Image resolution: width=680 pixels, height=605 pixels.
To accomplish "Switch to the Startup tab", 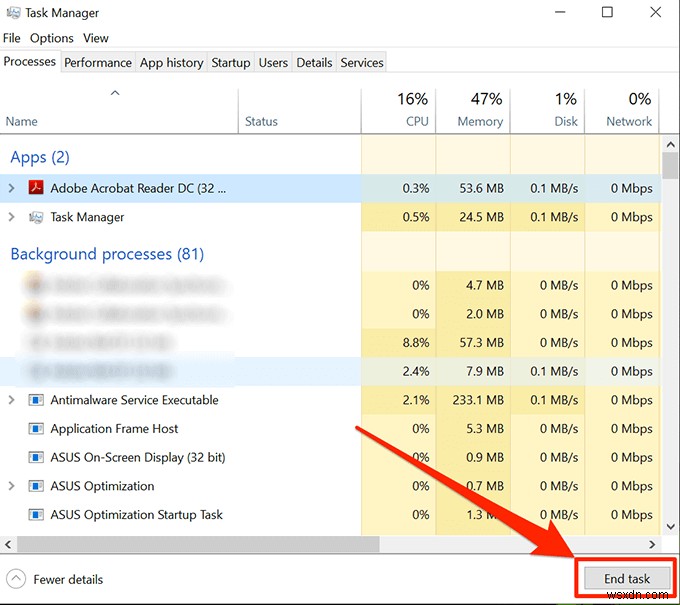I will tap(231, 62).
